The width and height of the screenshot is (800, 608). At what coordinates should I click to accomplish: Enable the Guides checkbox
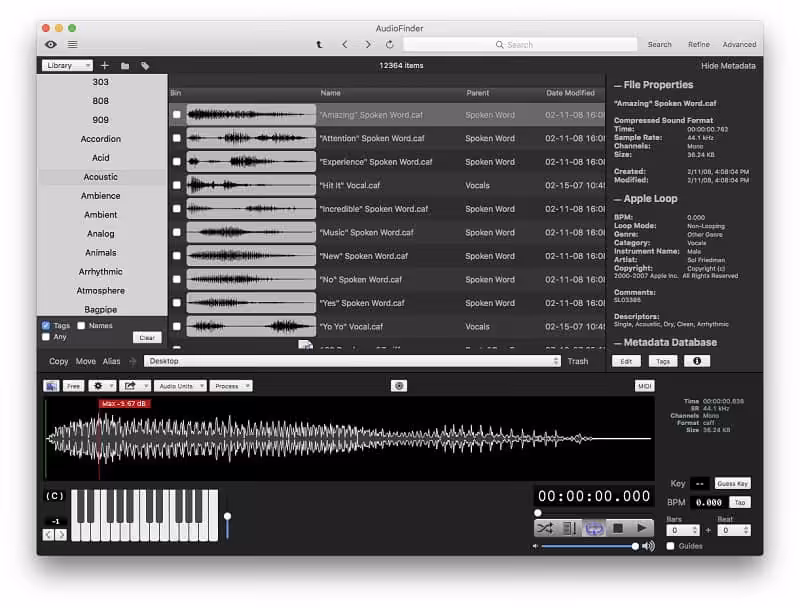click(x=670, y=546)
